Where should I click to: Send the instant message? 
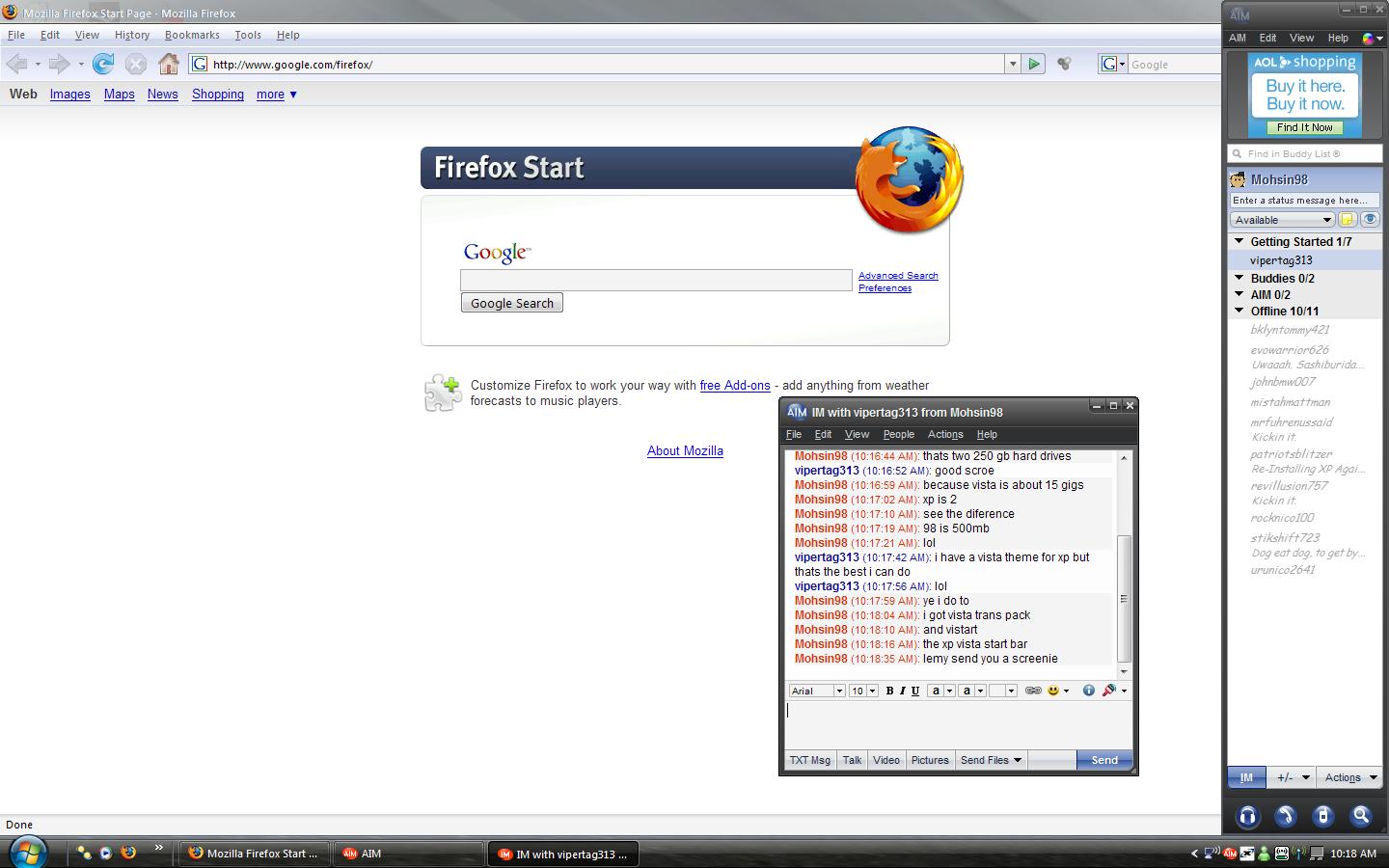point(1104,760)
